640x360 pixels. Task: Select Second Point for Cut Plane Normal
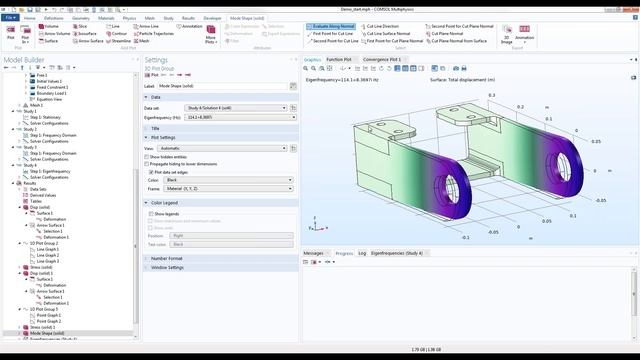coord(460,27)
